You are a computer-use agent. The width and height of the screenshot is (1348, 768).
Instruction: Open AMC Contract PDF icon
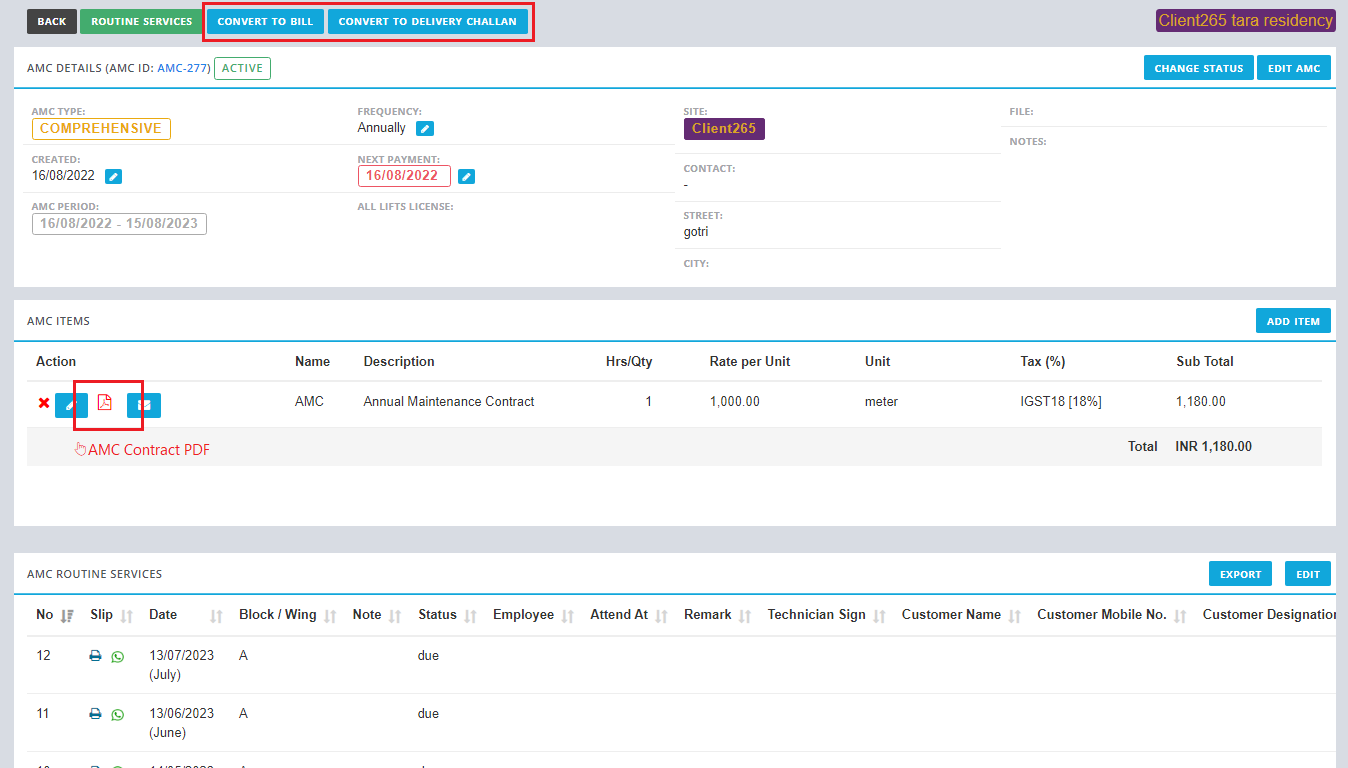[105, 403]
